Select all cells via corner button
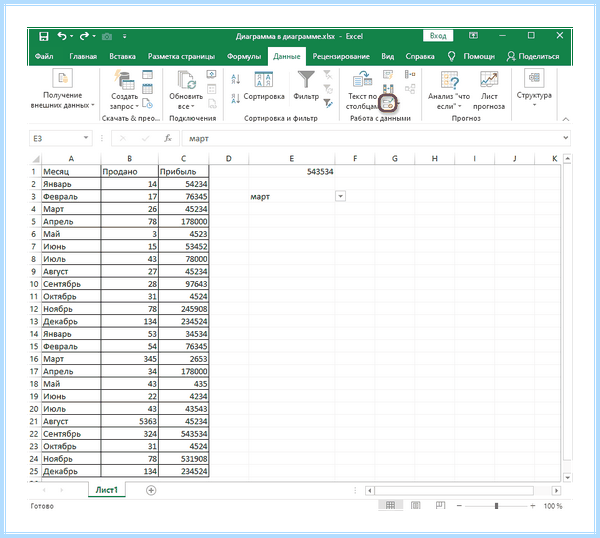 36,158
